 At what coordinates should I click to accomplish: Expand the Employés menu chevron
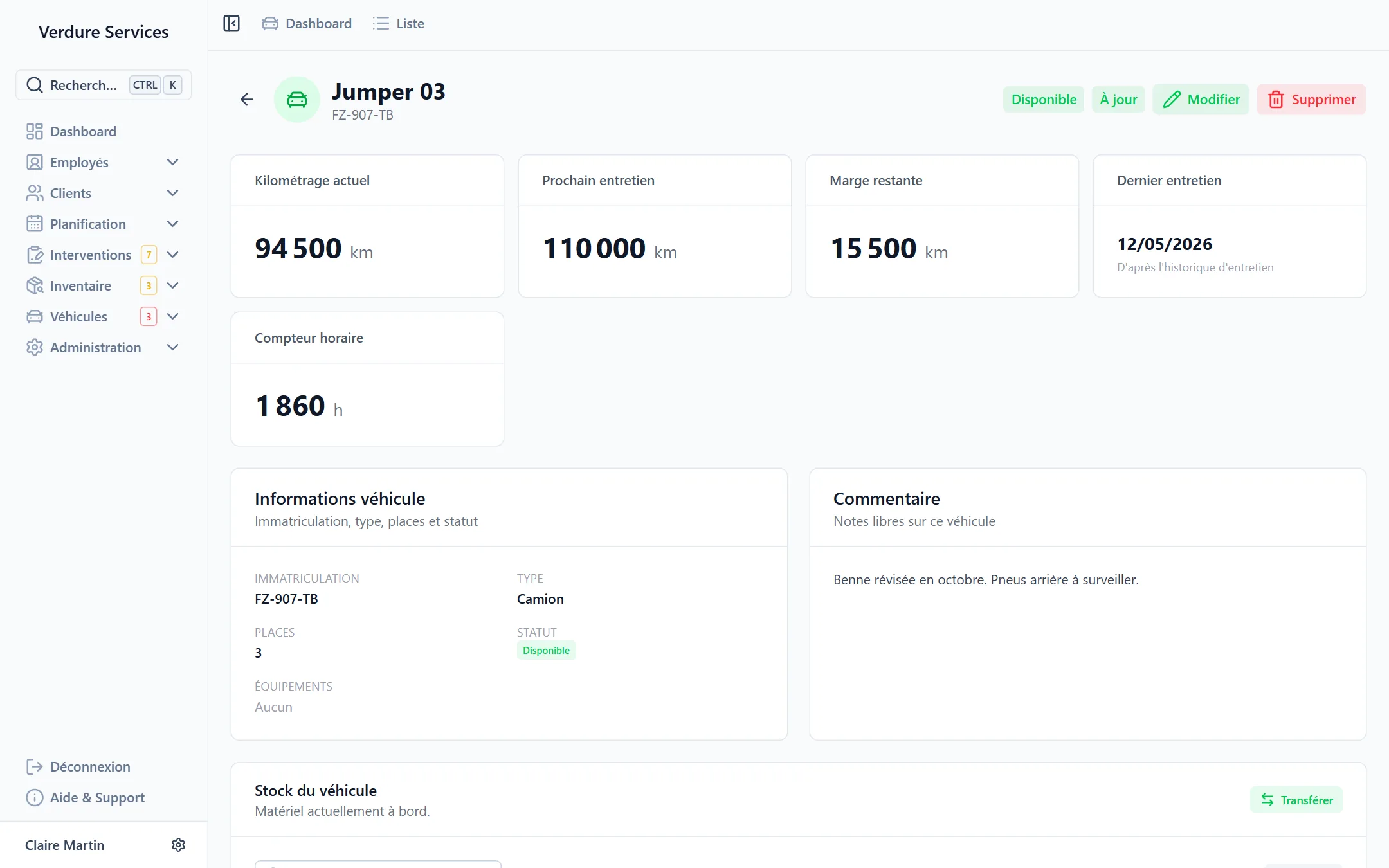172,162
